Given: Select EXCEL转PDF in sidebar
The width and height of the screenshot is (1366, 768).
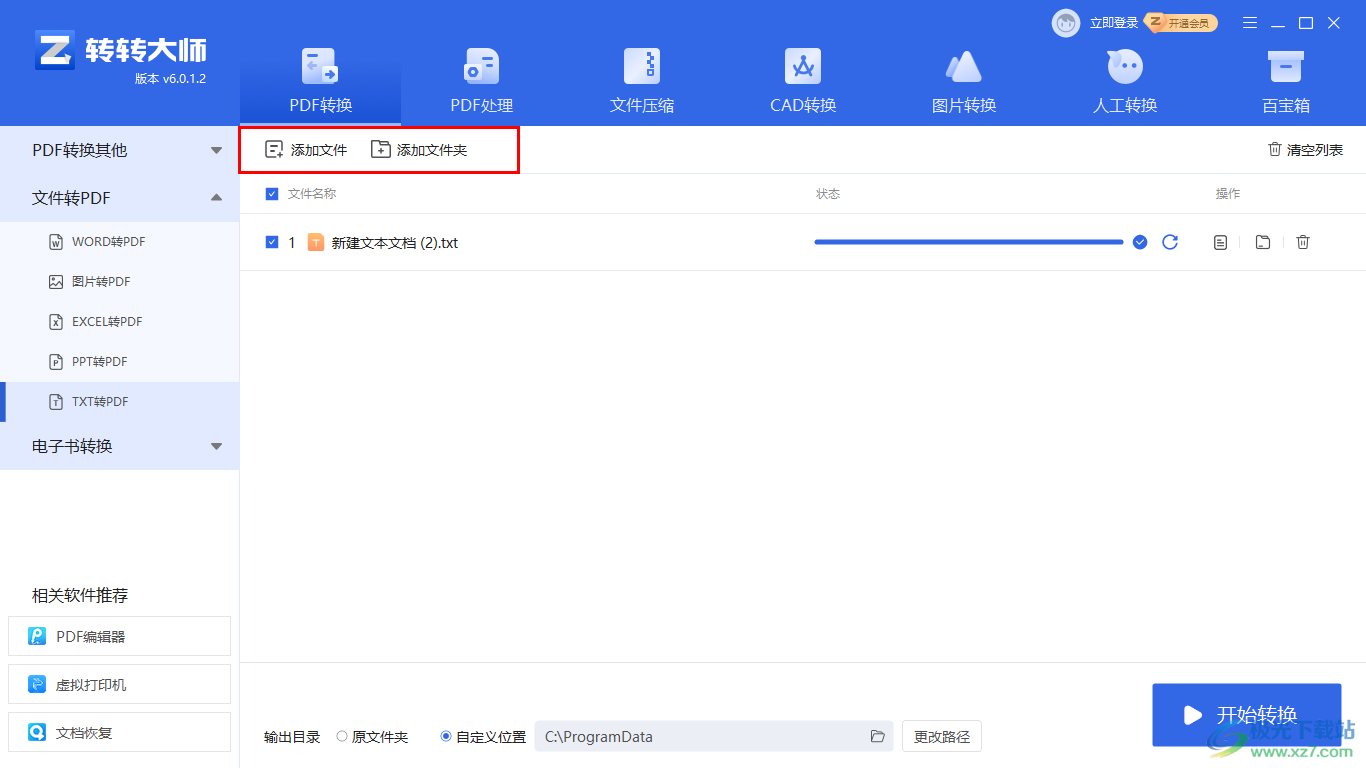Looking at the screenshot, I should point(120,322).
